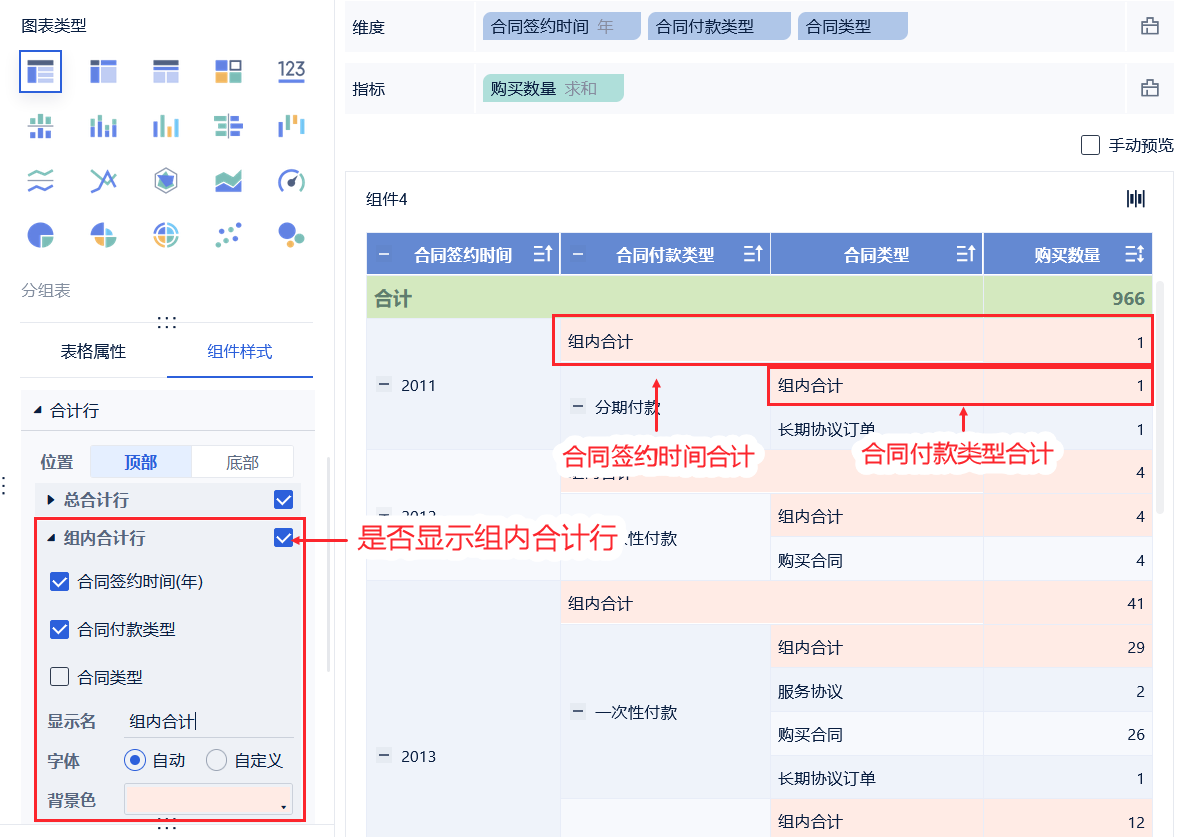
Task: Switch to the 表格属性 tab
Action: click(93, 352)
